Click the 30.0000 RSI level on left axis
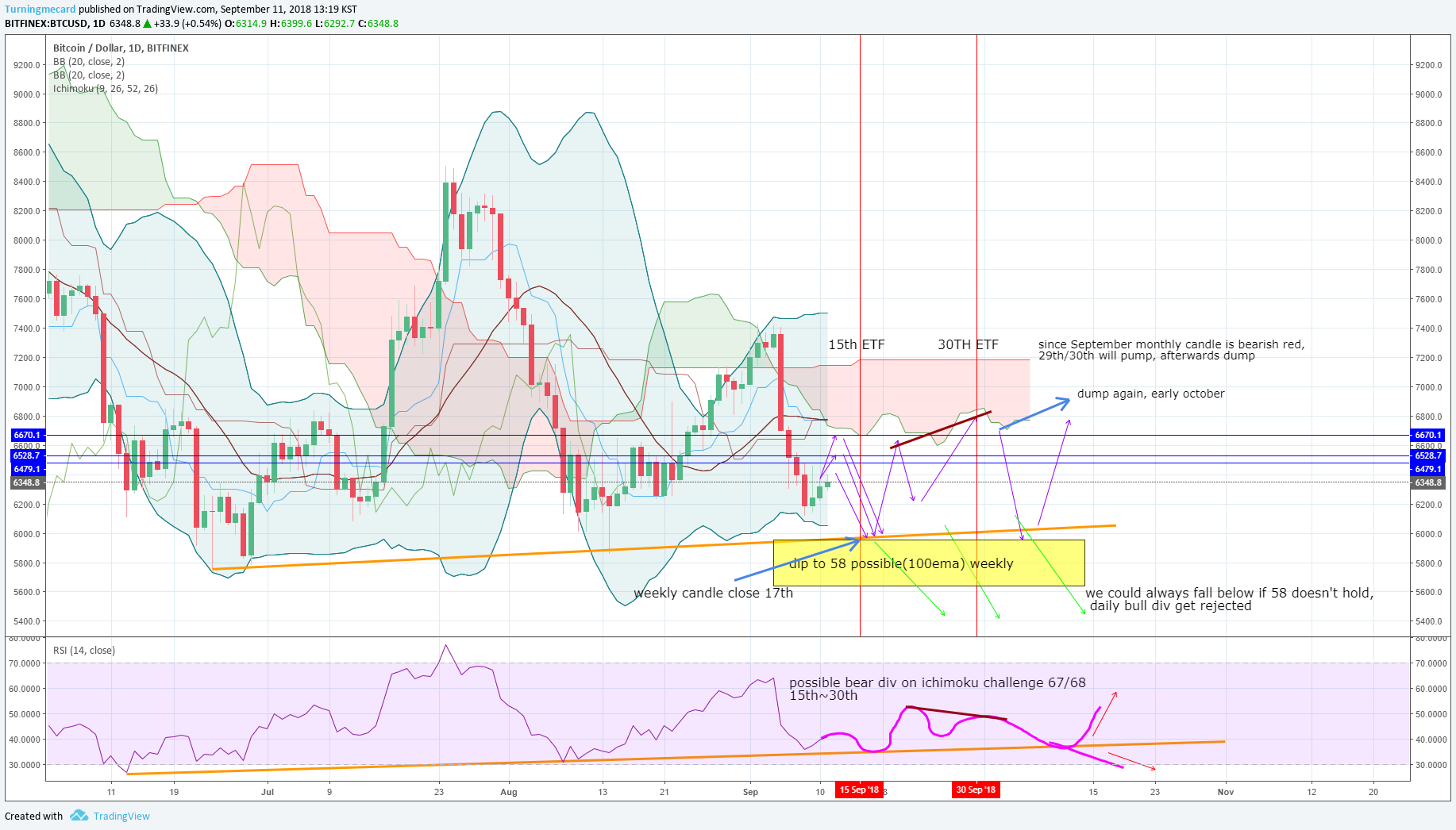 25,765
